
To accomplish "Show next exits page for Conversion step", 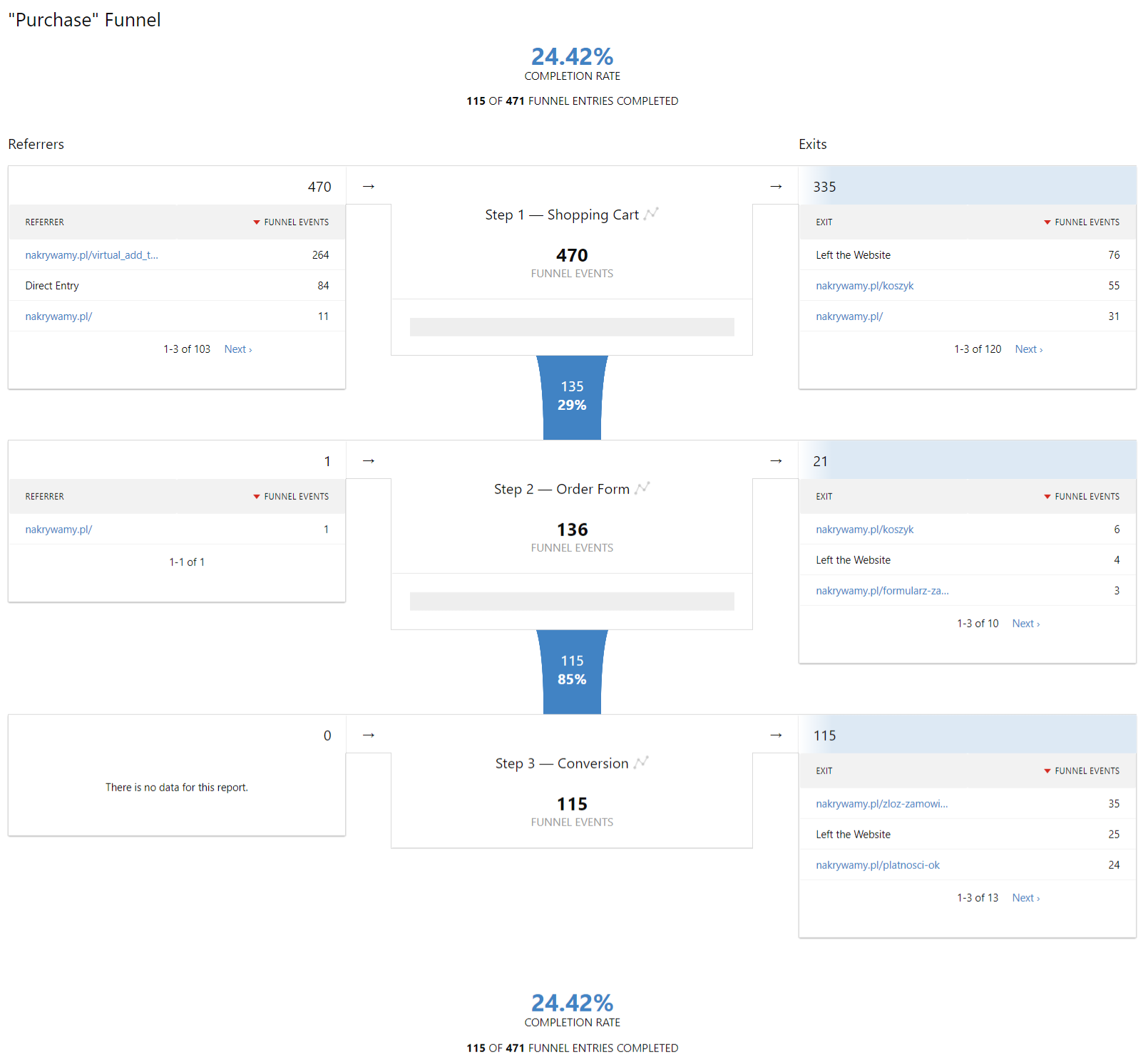I will click(x=1025, y=898).
